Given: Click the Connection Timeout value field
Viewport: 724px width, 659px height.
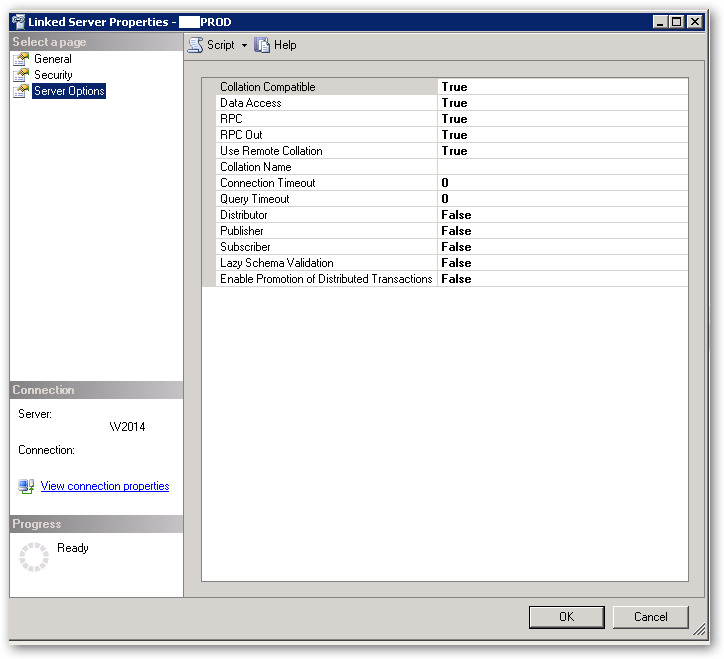Looking at the screenshot, I should [562, 183].
